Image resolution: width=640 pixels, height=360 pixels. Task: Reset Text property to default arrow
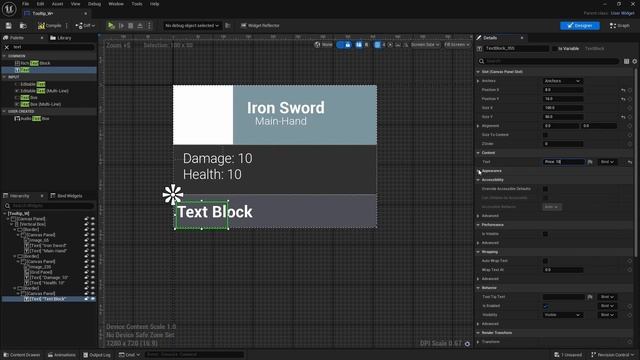(630, 162)
